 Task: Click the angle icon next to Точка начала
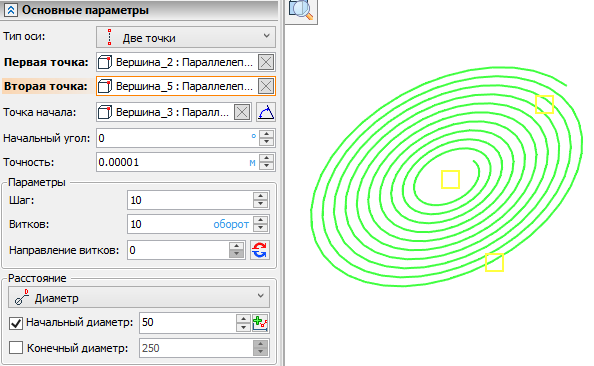[x=266, y=112]
